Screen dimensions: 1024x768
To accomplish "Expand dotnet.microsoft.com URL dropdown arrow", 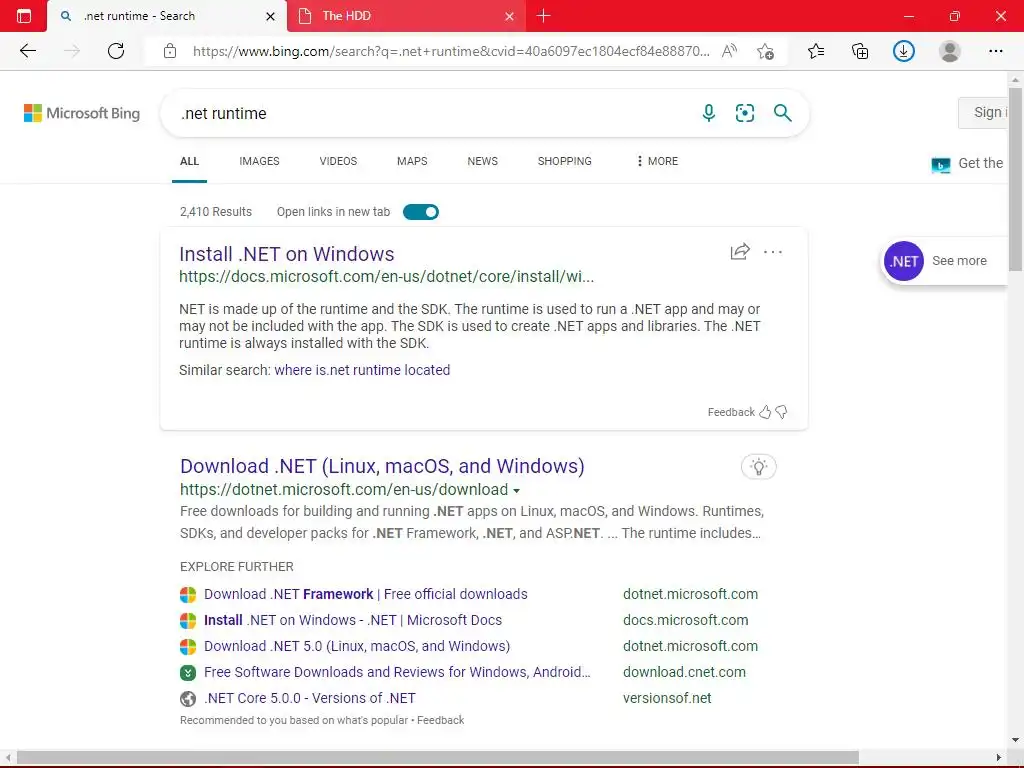I will pos(517,490).
